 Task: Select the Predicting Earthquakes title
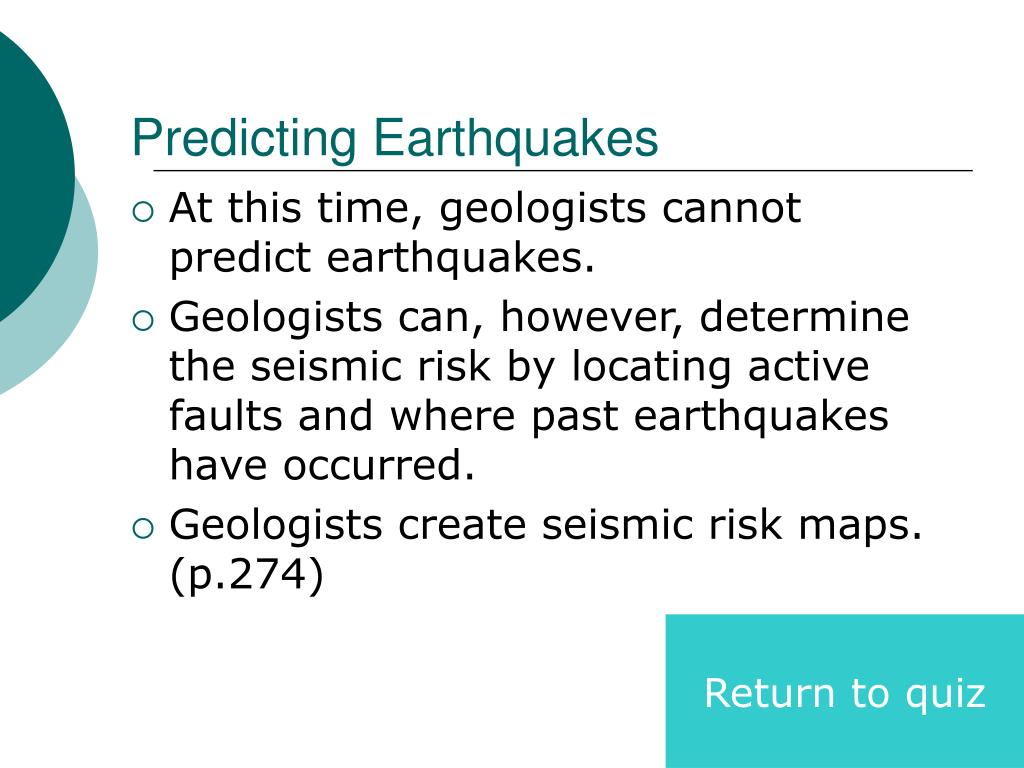(x=395, y=138)
